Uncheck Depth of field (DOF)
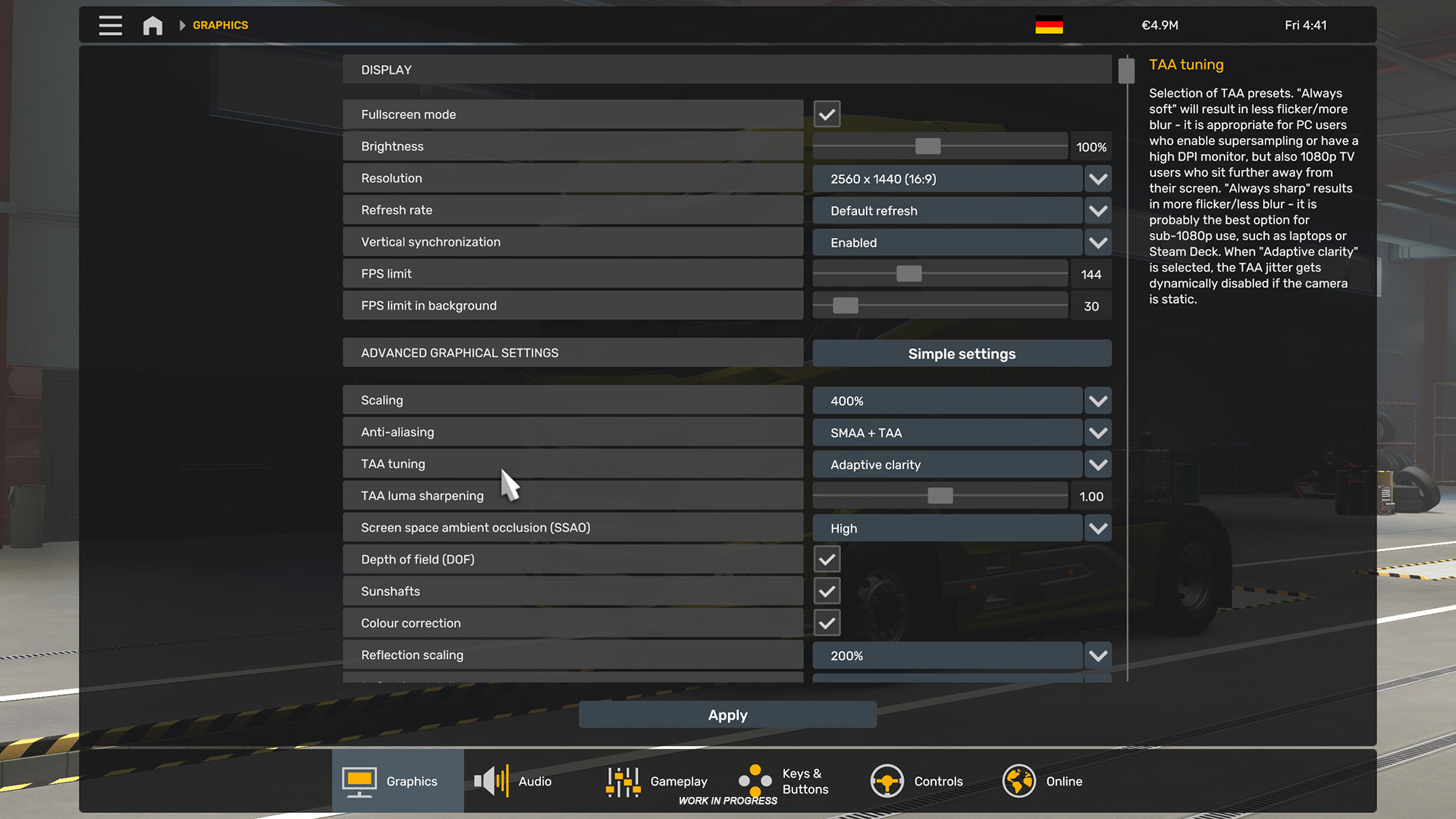This screenshot has width=1456, height=819. (x=827, y=560)
